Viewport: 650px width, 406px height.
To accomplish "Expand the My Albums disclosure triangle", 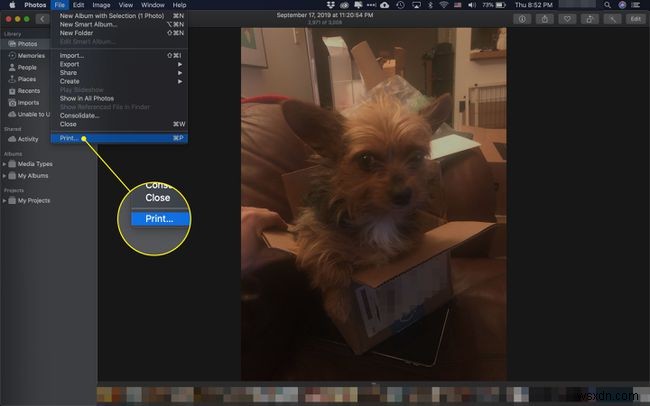I will click(4, 176).
